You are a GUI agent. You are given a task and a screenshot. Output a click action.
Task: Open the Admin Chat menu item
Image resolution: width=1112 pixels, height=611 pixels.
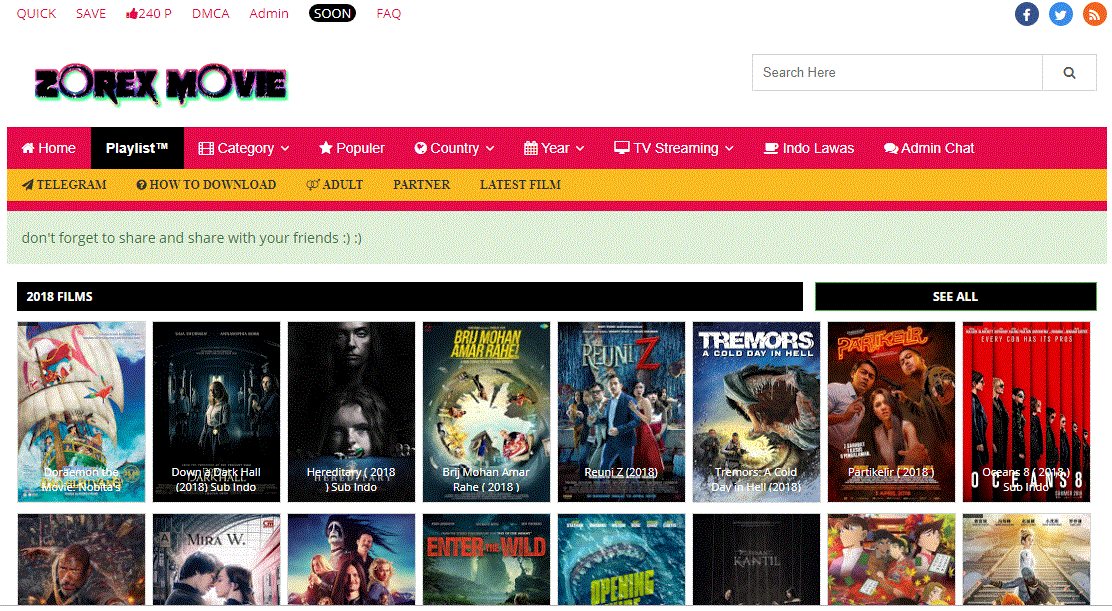pos(929,148)
